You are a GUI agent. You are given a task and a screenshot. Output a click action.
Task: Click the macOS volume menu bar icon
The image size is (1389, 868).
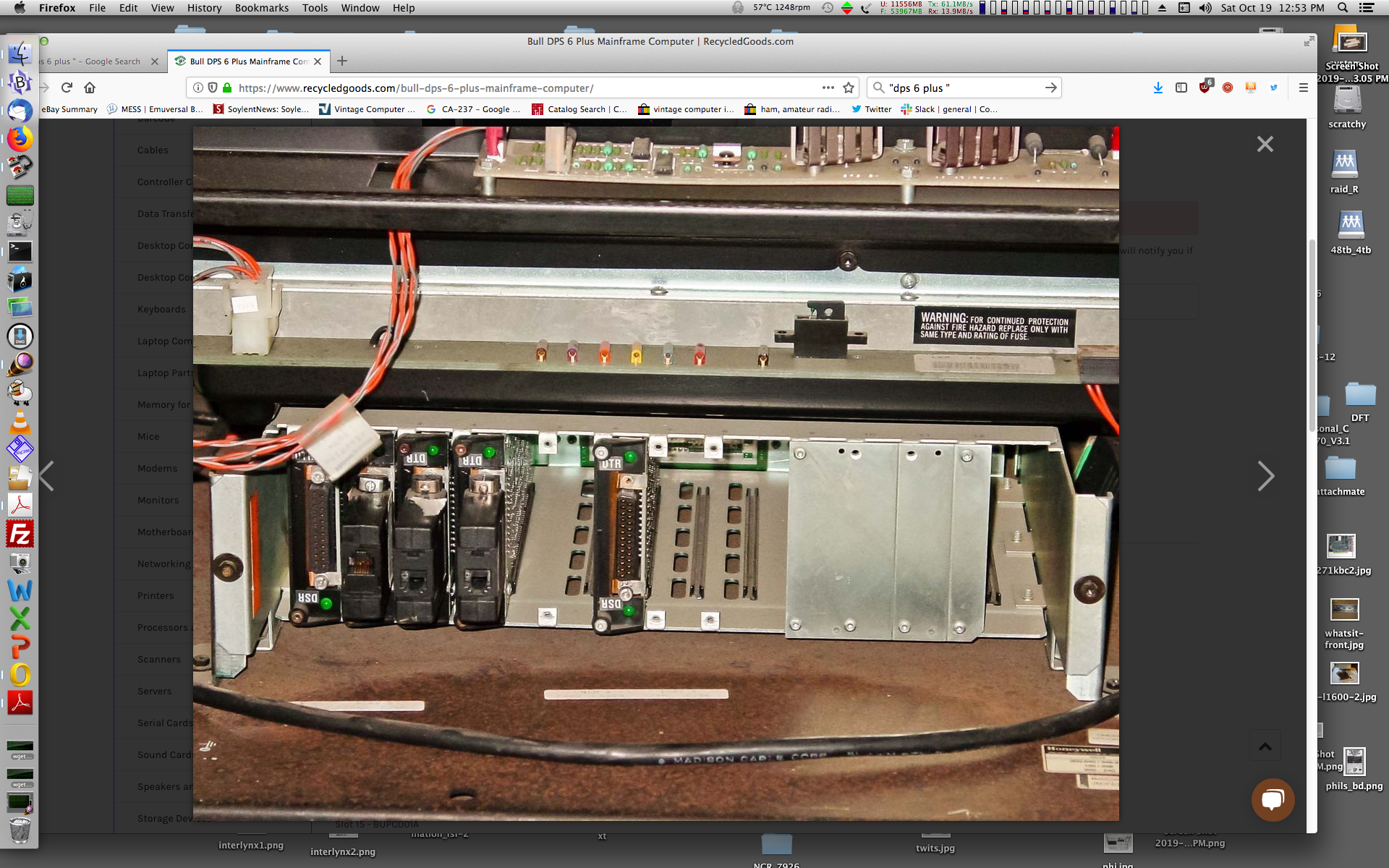(x=1205, y=8)
